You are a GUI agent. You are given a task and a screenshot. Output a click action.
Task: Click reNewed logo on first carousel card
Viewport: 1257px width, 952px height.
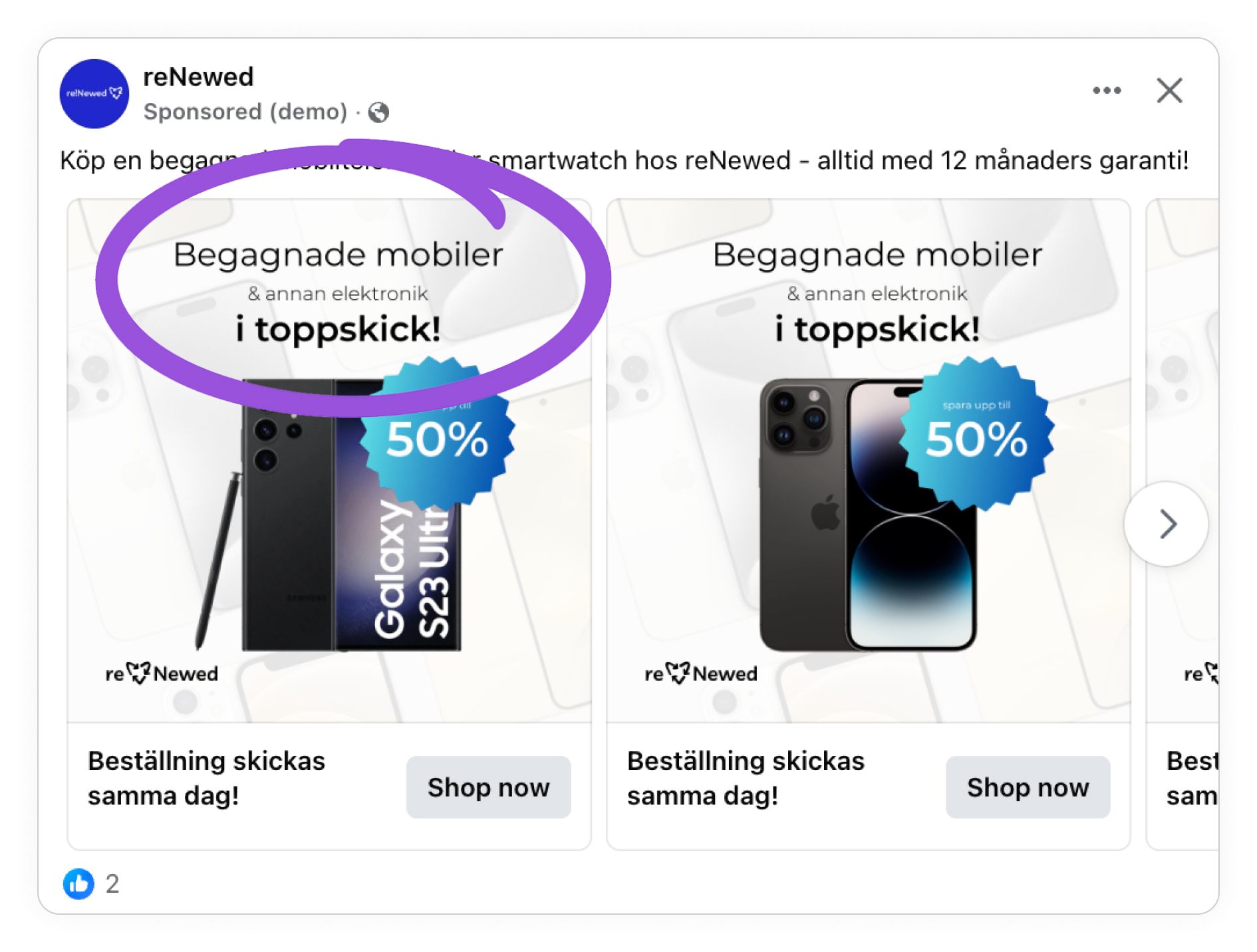tap(162, 673)
